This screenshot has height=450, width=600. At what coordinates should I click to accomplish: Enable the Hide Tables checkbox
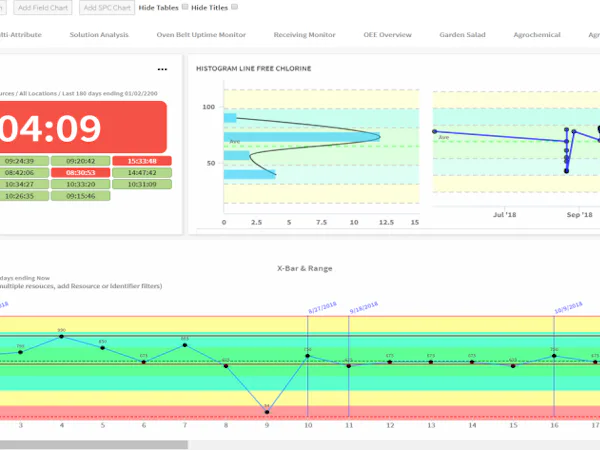pos(185,7)
